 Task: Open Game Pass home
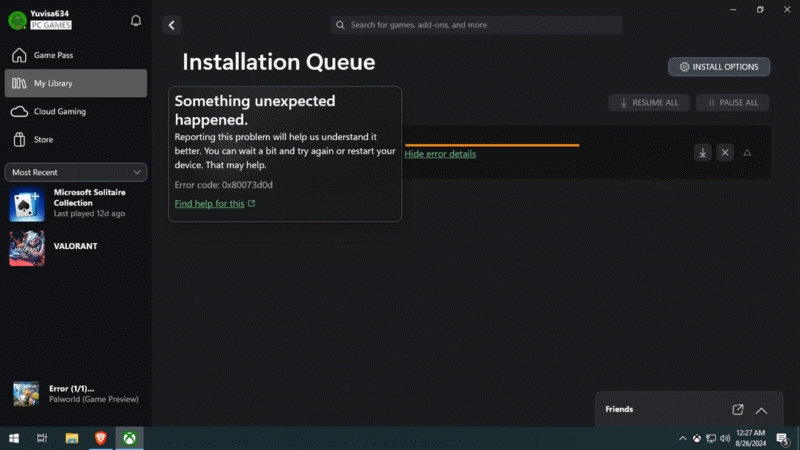click(x=76, y=55)
